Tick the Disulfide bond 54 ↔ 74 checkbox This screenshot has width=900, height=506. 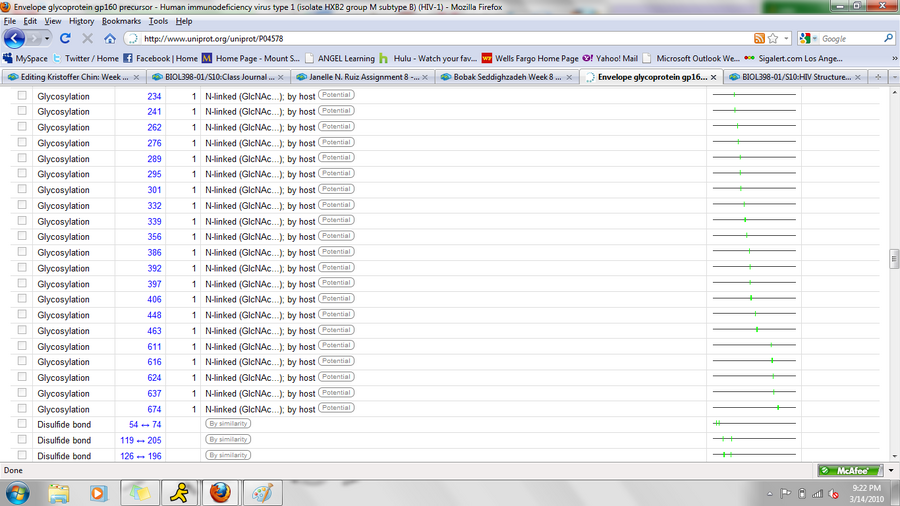coord(22,424)
